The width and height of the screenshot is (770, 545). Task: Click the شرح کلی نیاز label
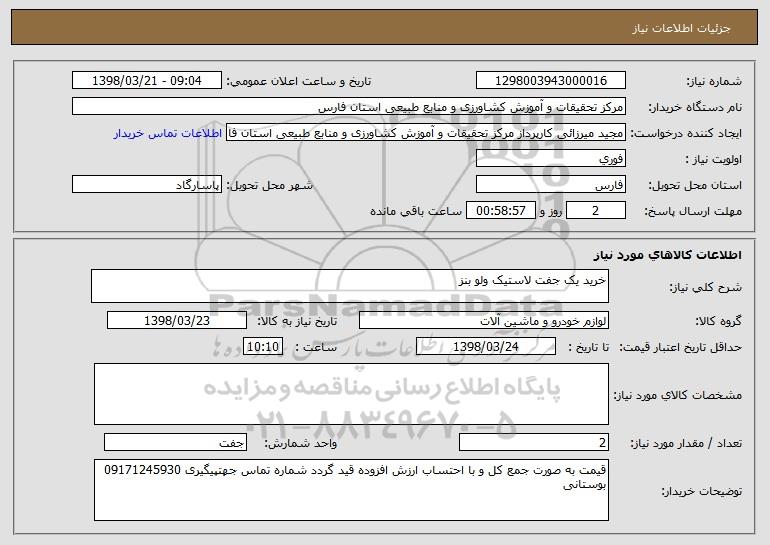tap(706, 287)
